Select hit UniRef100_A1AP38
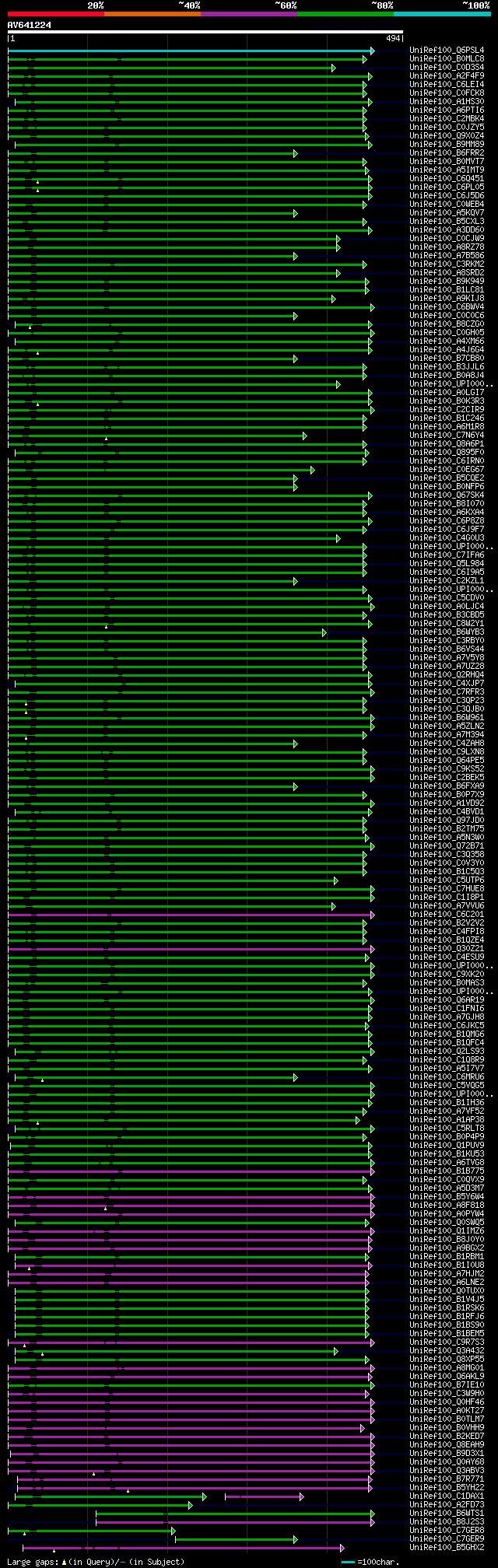The height and width of the screenshot is (1568, 498). tap(447, 1119)
